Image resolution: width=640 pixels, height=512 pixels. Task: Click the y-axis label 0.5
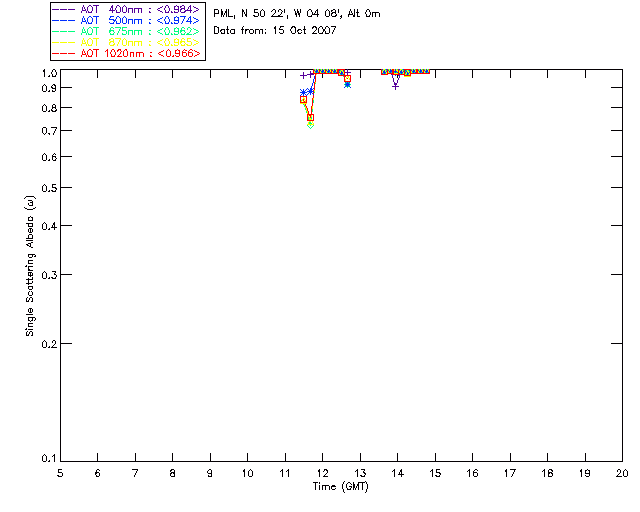point(49,188)
